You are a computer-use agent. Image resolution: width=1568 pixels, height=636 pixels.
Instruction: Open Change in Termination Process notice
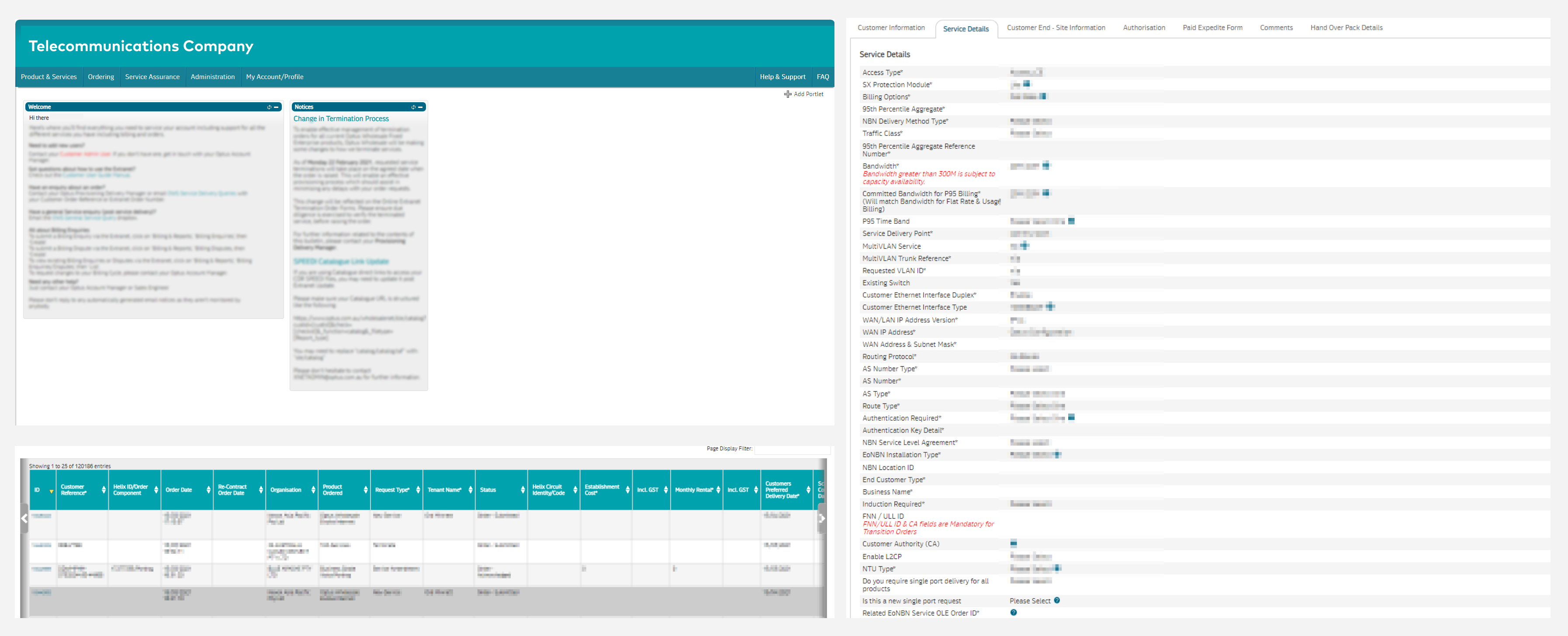pyautogui.click(x=341, y=119)
